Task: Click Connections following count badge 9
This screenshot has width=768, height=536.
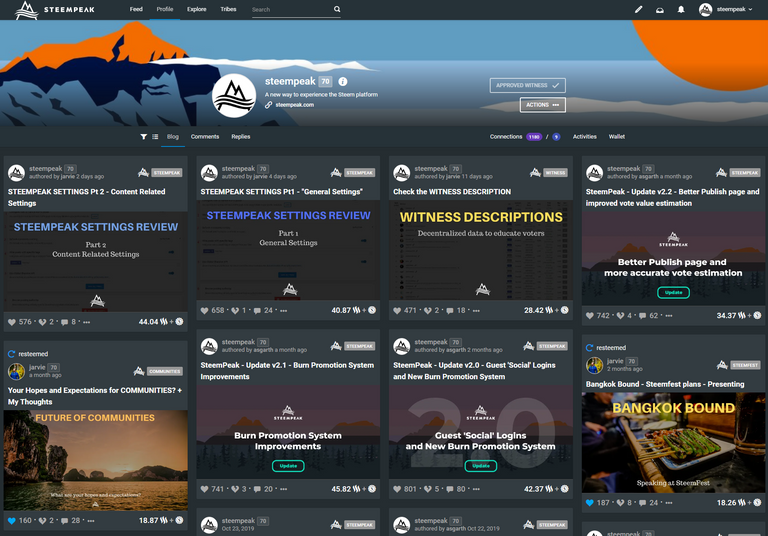Action: [556, 137]
